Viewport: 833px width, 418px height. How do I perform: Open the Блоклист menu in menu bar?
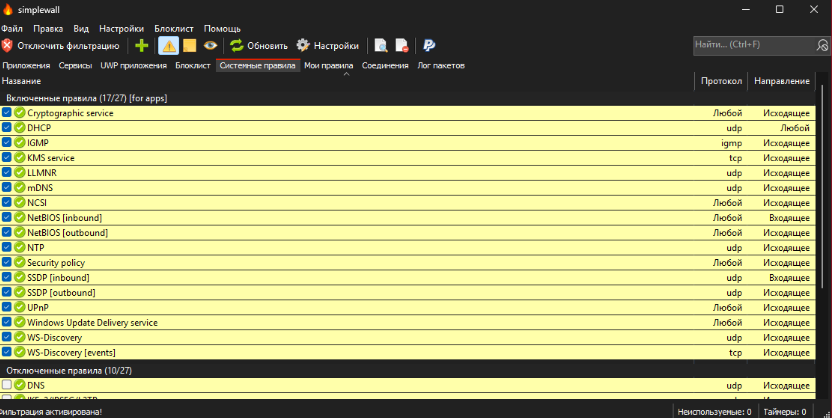(x=174, y=29)
